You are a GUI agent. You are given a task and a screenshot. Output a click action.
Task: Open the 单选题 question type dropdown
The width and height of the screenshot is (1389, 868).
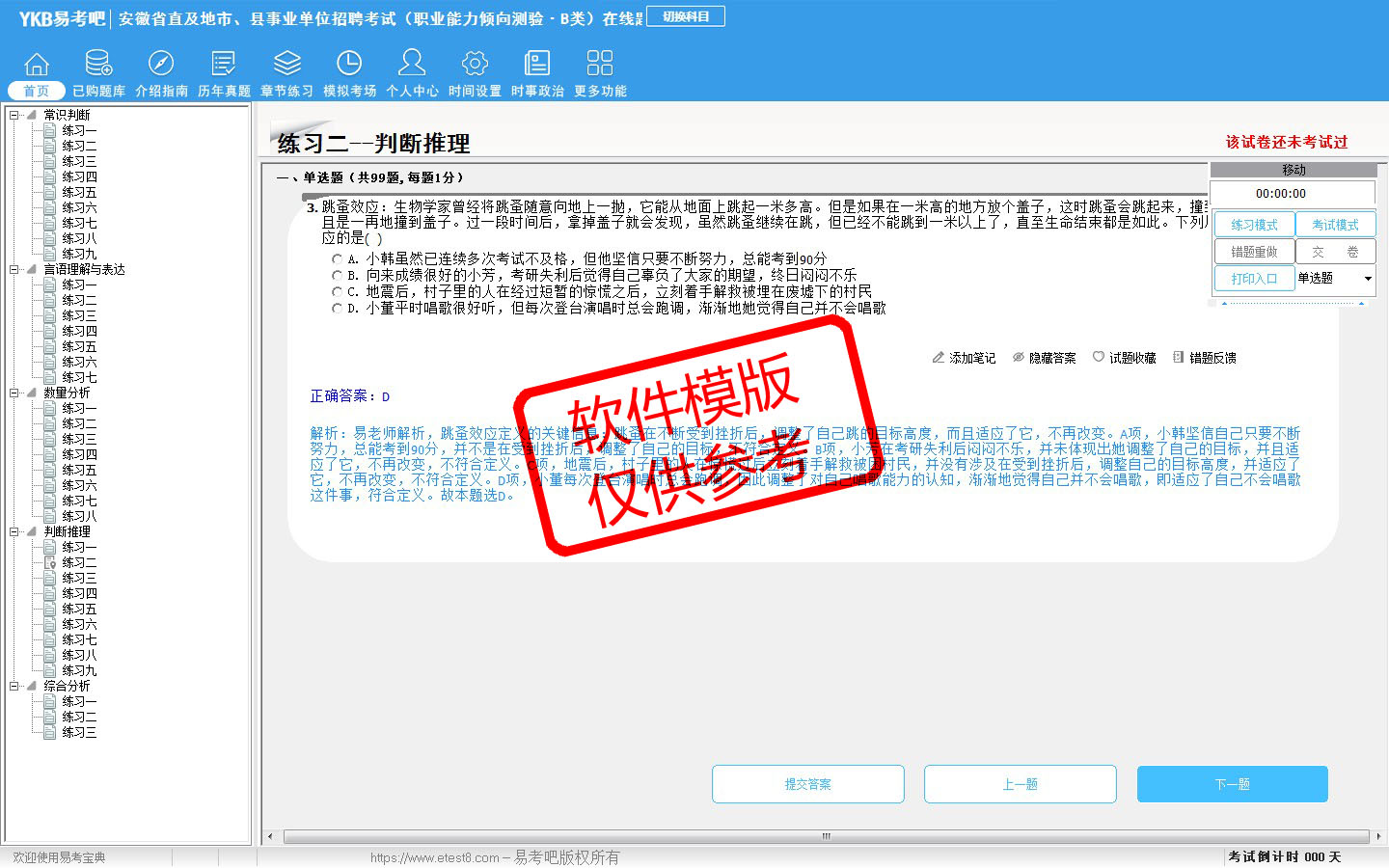click(1368, 279)
